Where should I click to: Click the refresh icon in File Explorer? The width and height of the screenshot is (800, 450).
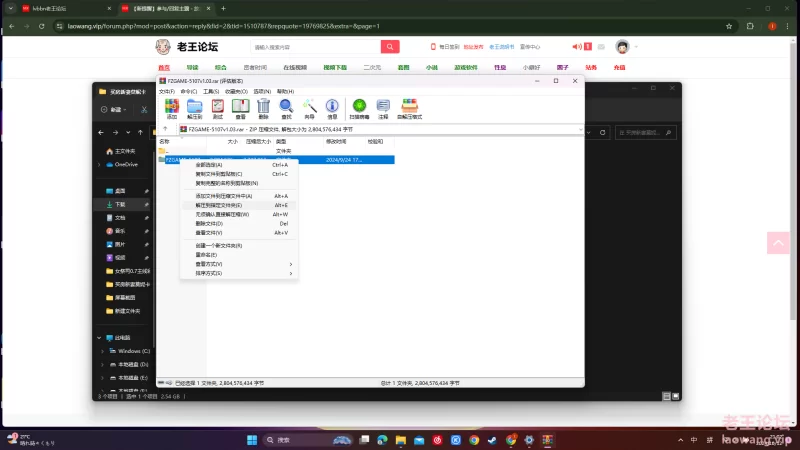pos(603,132)
